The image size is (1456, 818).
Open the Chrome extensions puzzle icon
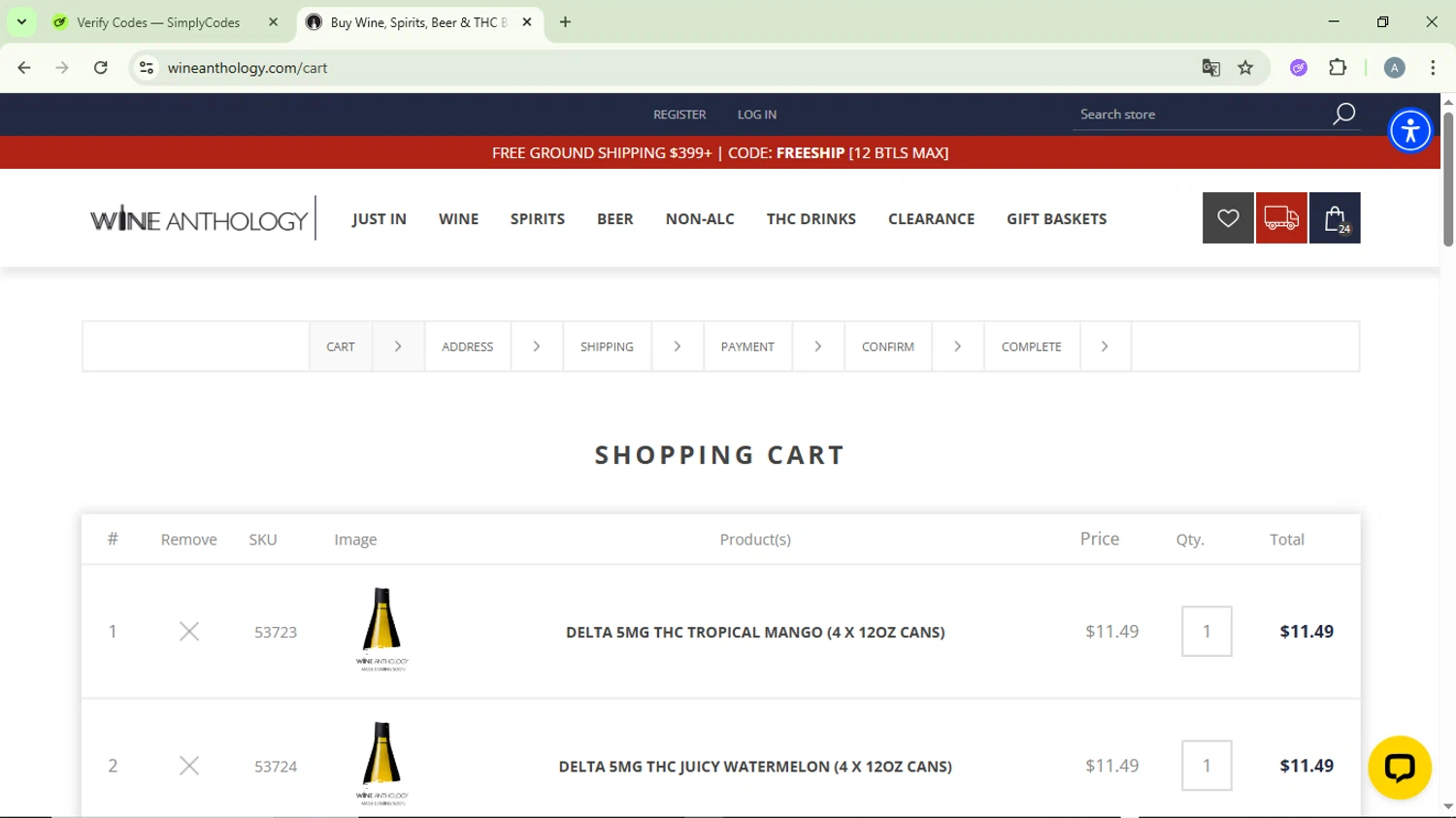(x=1338, y=68)
